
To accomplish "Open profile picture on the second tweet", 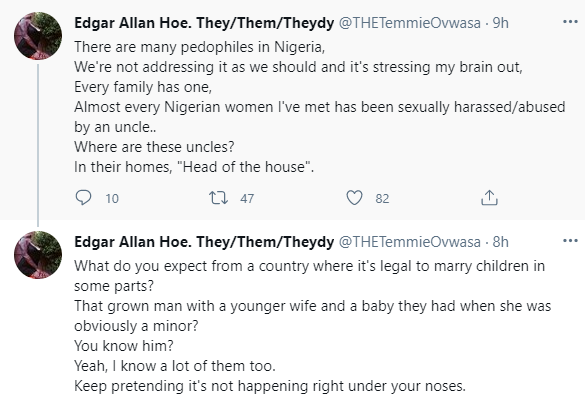I will click(x=38, y=255).
